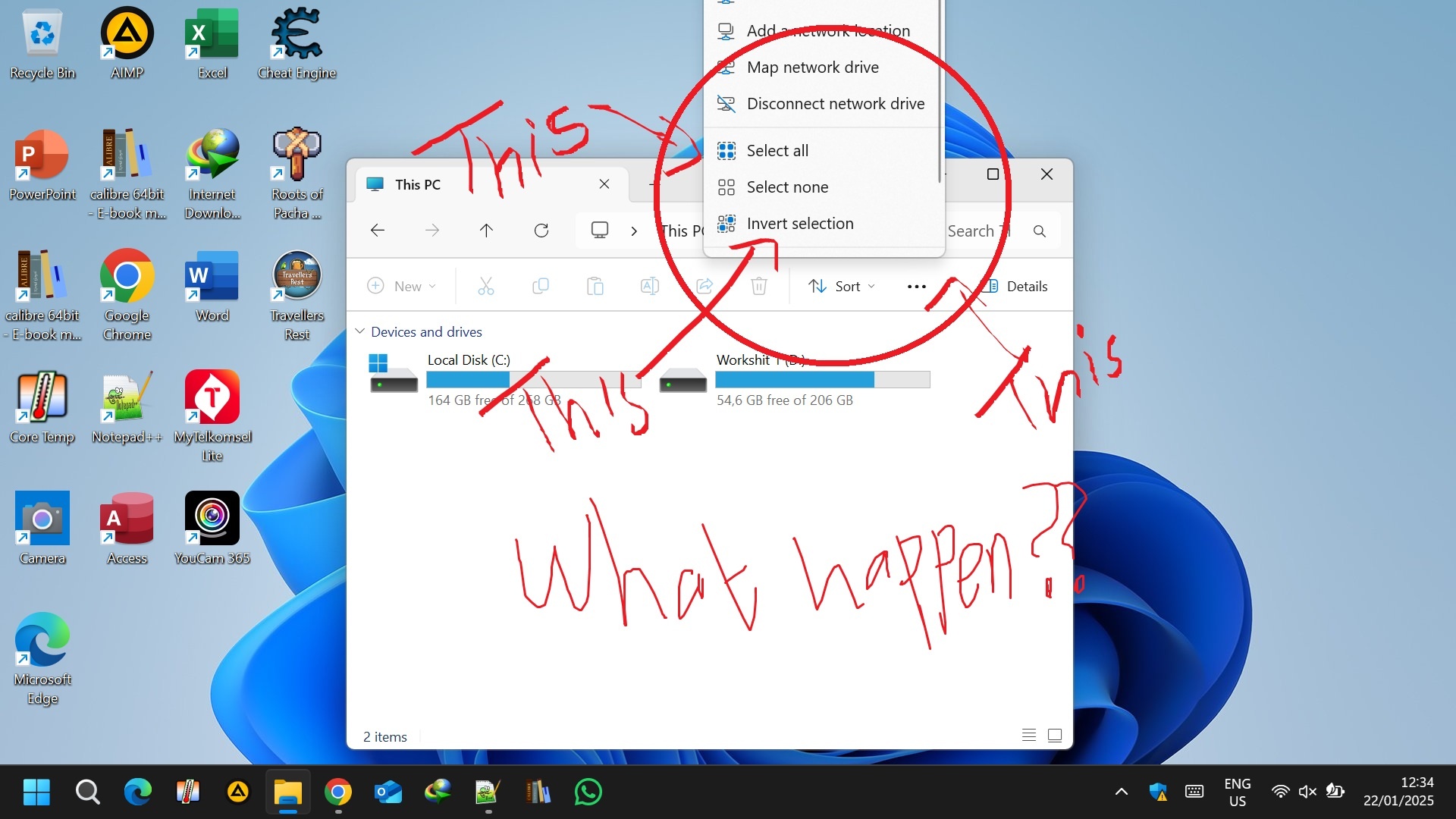Select the MyTelkomsel Lite desktop icon
The image size is (1456, 819).
tap(212, 417)
